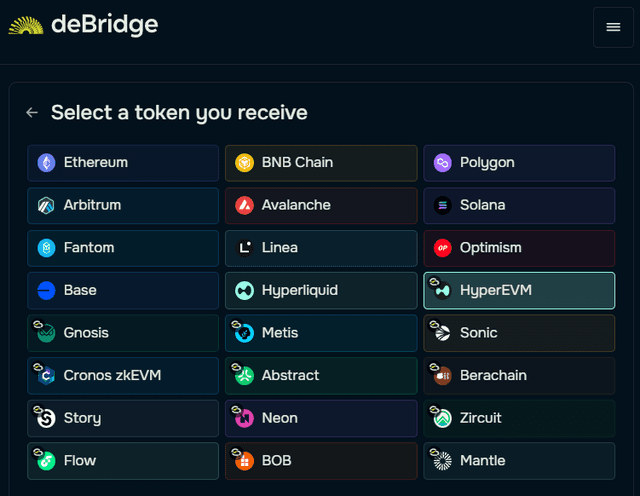This screenshot has height=496, width=640.
Task: Select the Fantom network option
Action: pos(123,248)
